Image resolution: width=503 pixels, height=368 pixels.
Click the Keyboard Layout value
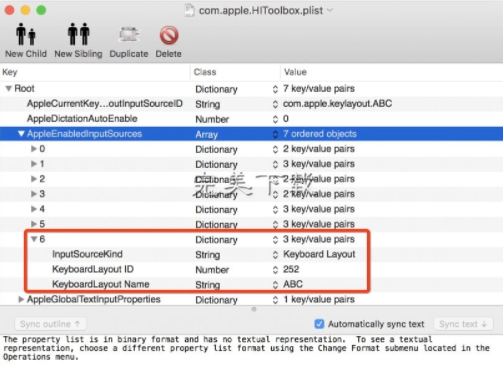319,254
